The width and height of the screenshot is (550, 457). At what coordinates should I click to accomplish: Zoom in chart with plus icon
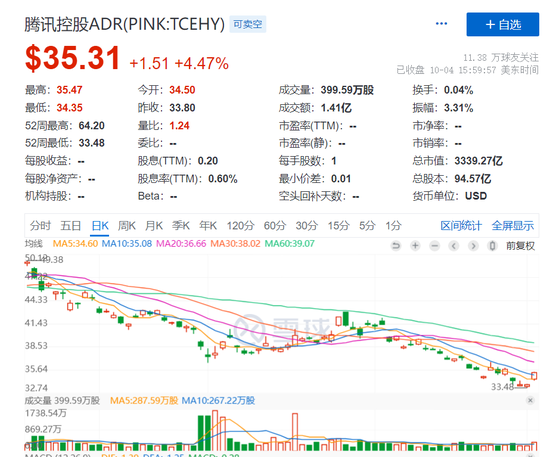click(x=415, y=246)
